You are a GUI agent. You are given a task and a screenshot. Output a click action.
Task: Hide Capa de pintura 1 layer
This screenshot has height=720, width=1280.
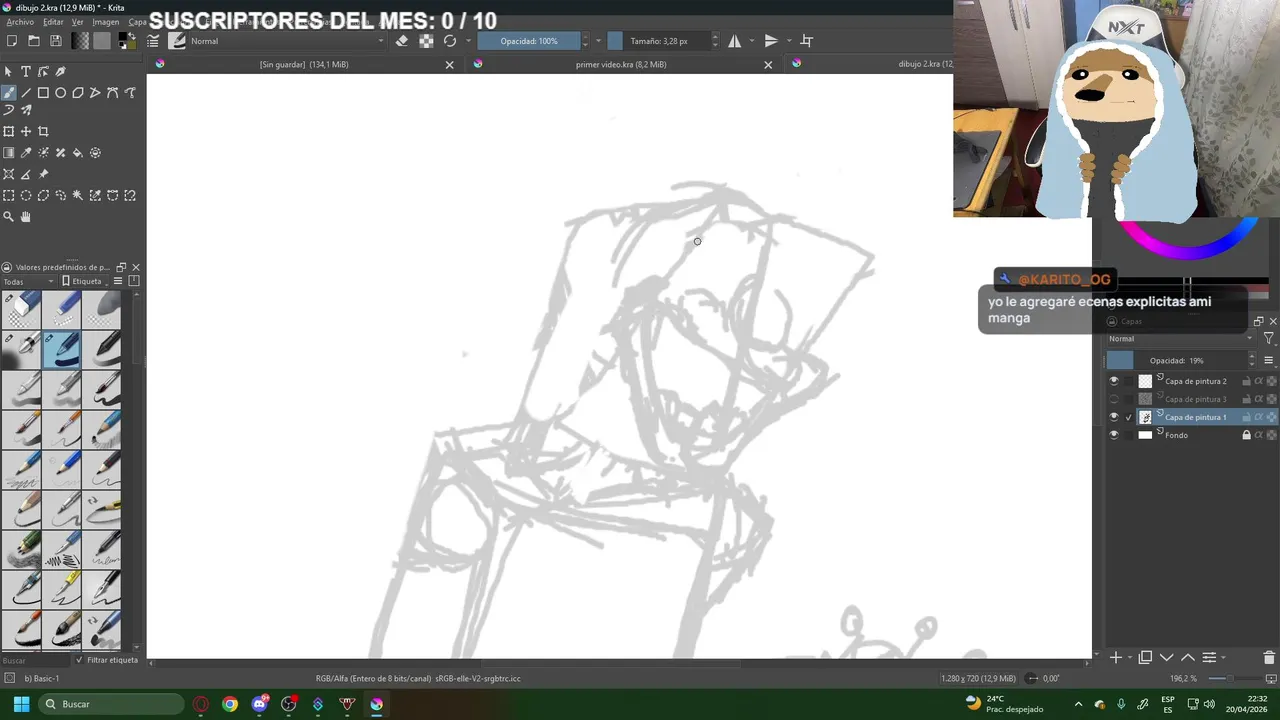pyautogui.click(x=1114, y=417)
